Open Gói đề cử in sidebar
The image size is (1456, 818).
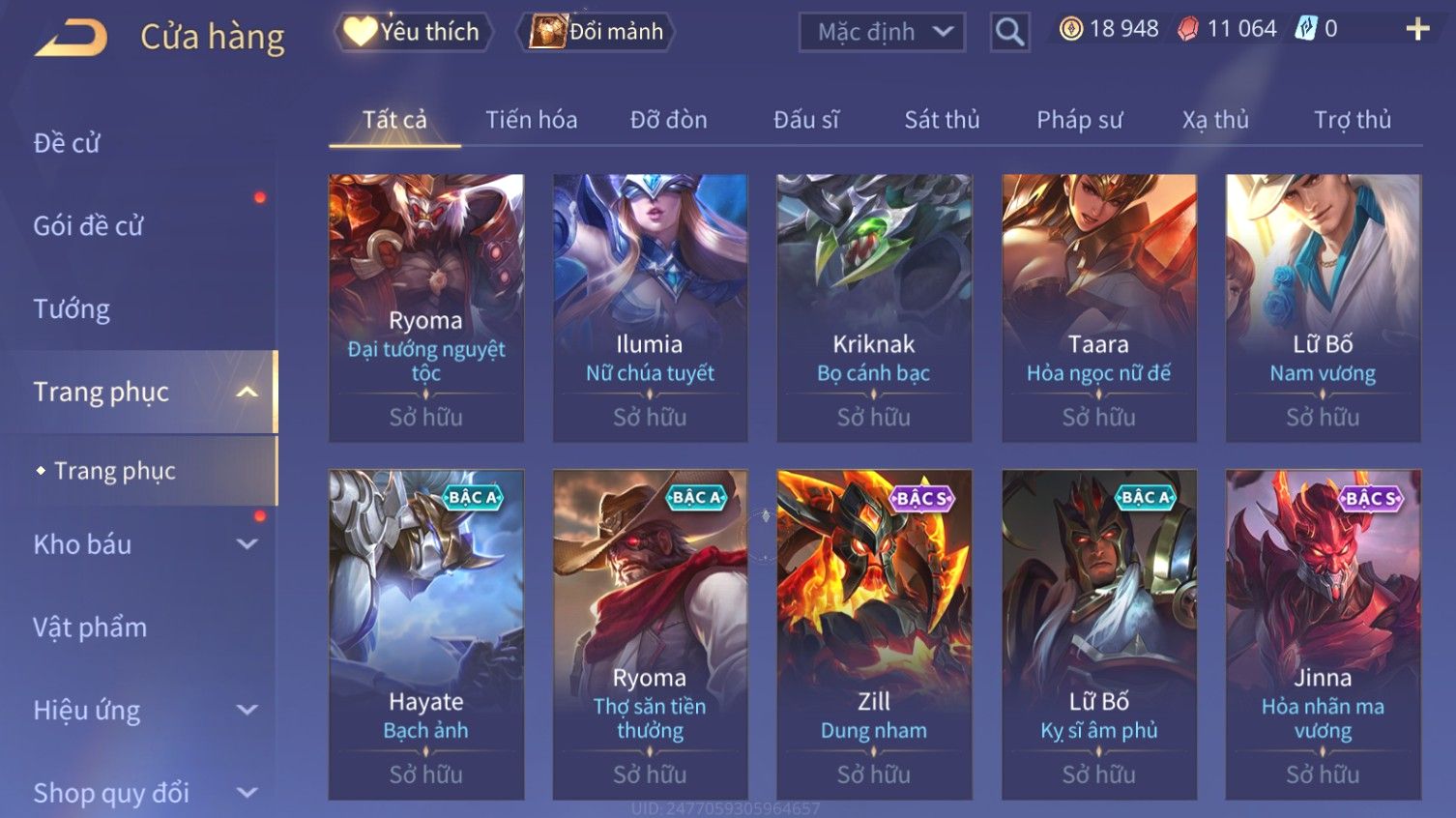[x=88, y=226]
